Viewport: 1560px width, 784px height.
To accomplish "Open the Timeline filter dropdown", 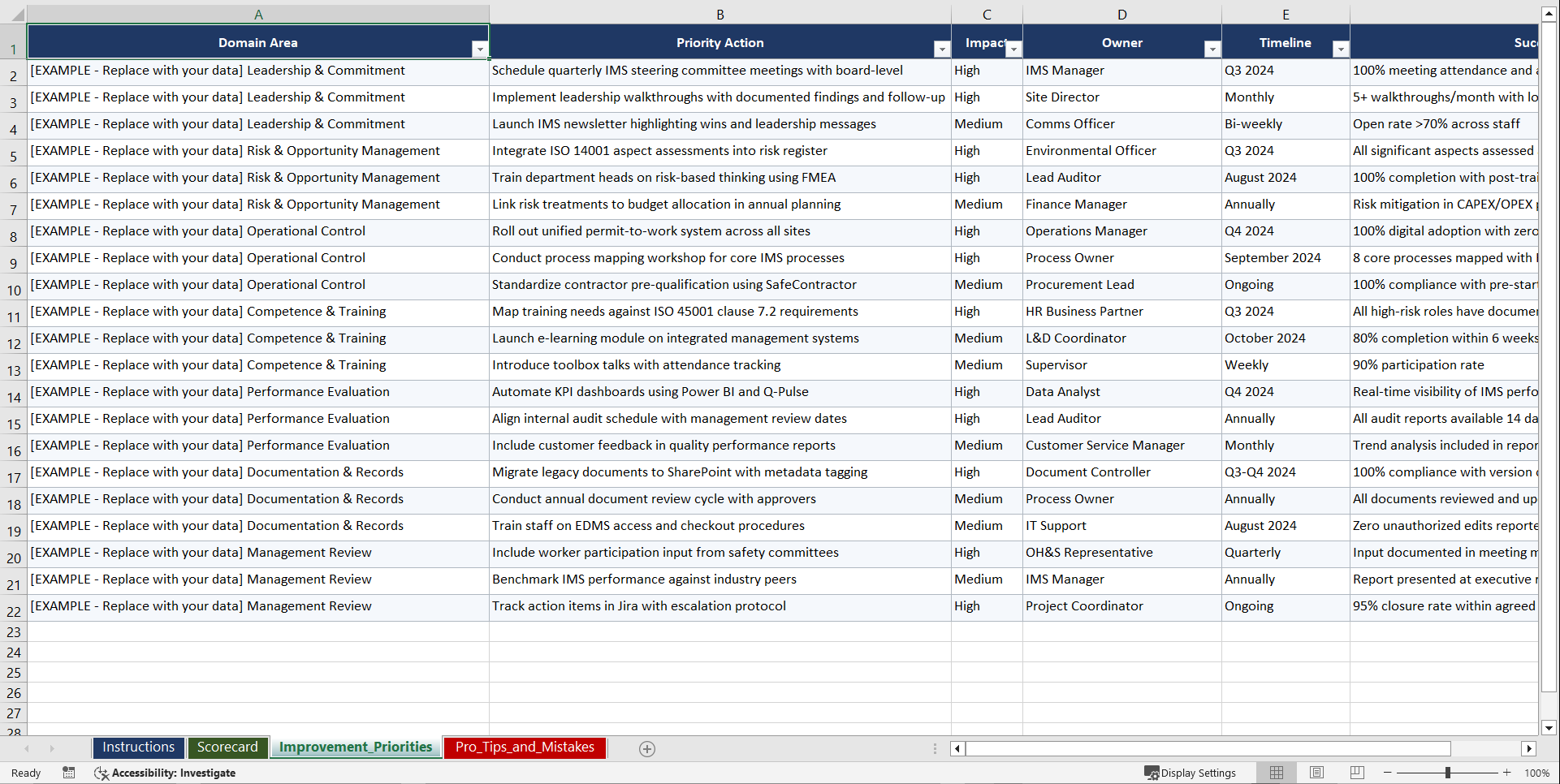I will point(1340,49).
